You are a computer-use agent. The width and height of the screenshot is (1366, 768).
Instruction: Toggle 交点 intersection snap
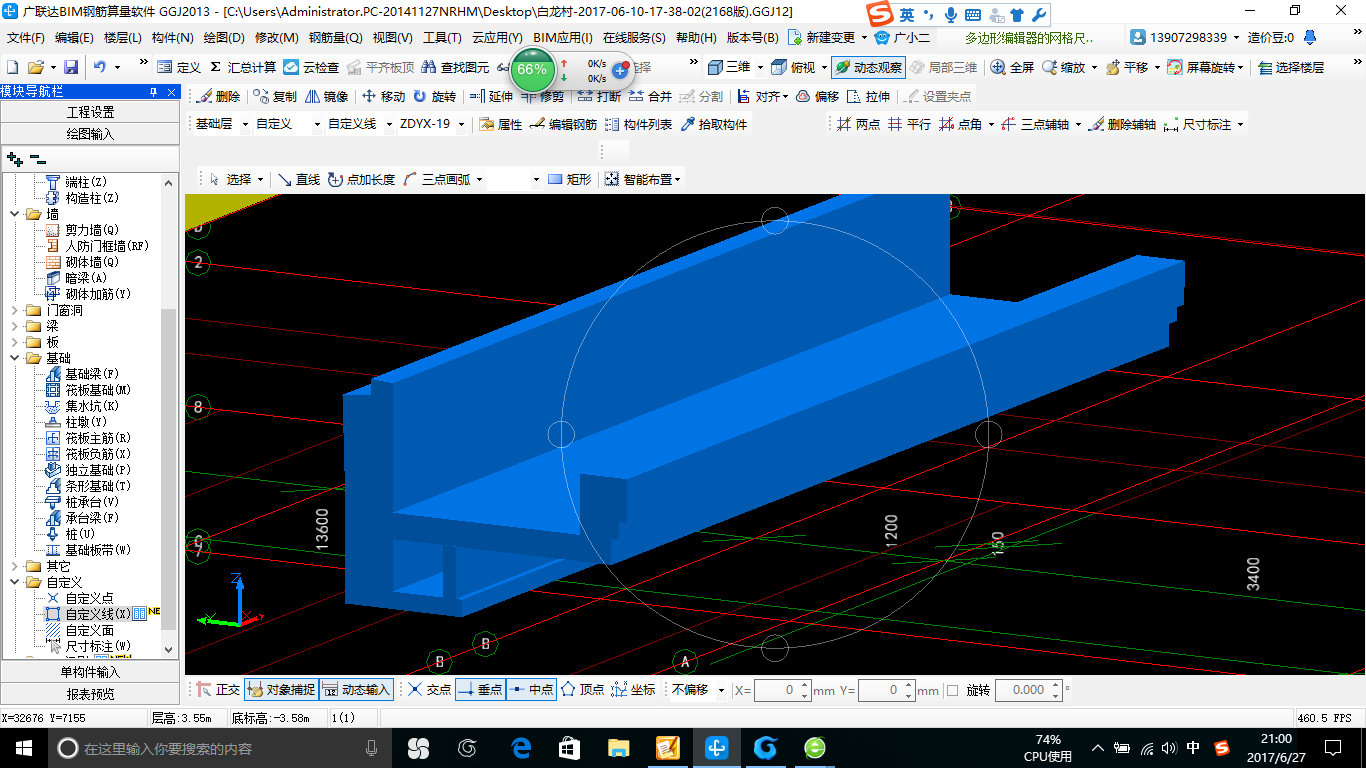(x=429, y=690)
